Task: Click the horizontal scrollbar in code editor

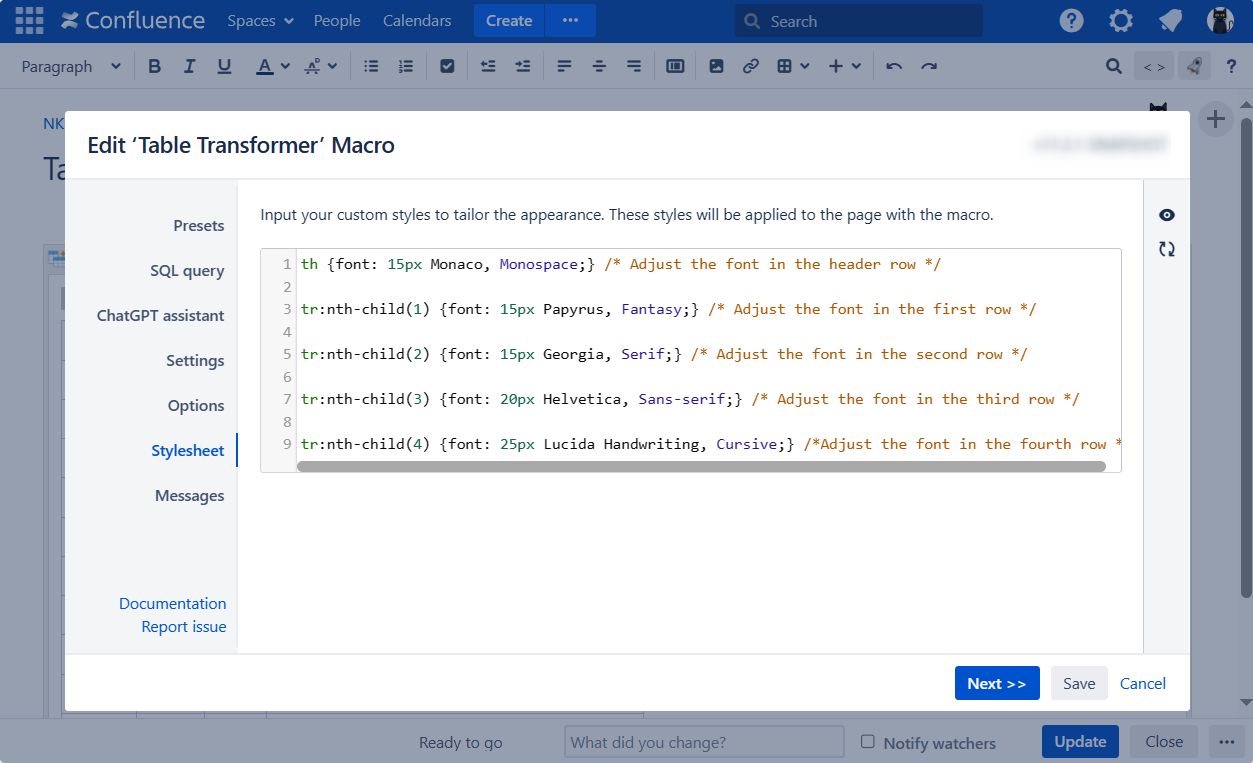Action: tap(700, 466)
